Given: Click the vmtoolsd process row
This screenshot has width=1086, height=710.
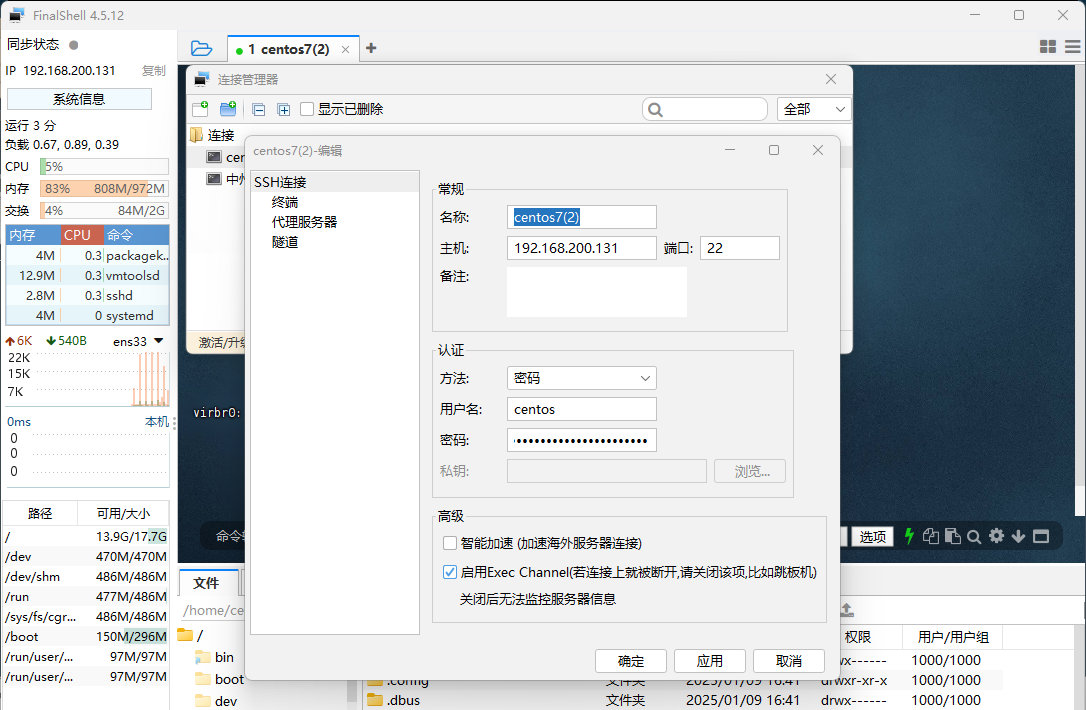Looking at the screenshot, I should (x=87, y=276).
